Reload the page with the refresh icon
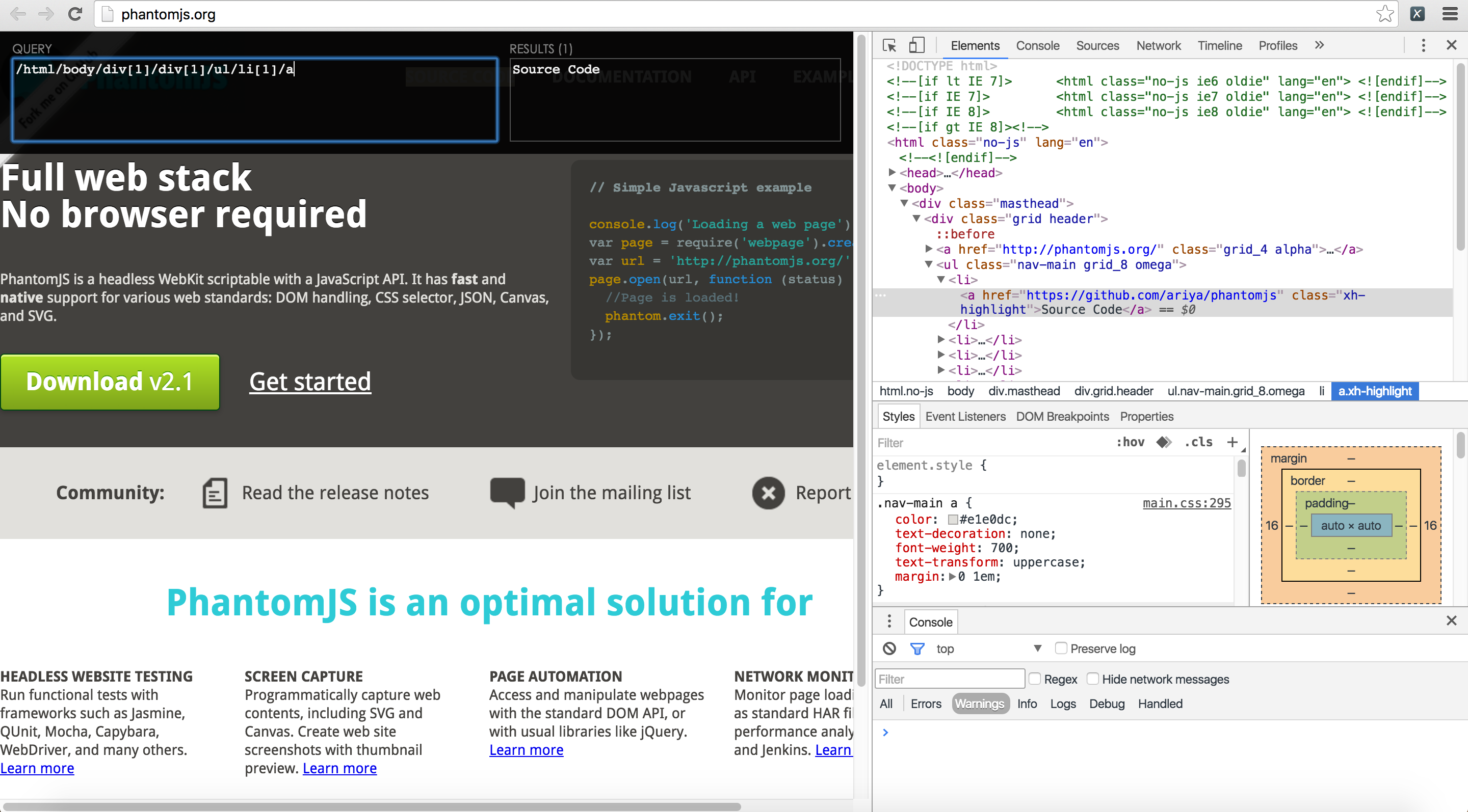Viewport: 1468px width, 812px height. pyautogui.click(x=74, y=14)
